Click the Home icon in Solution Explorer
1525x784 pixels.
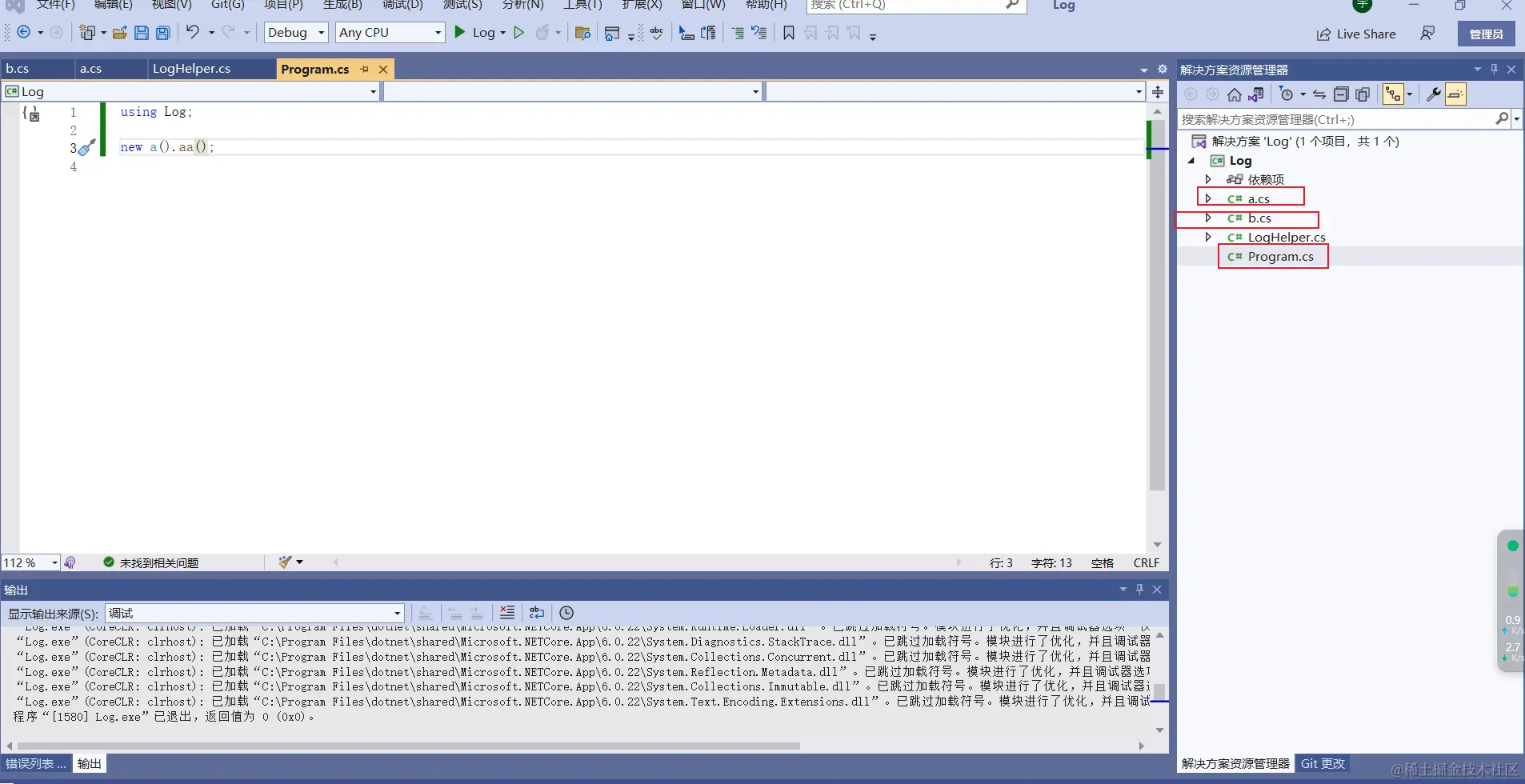[1235, 94]
